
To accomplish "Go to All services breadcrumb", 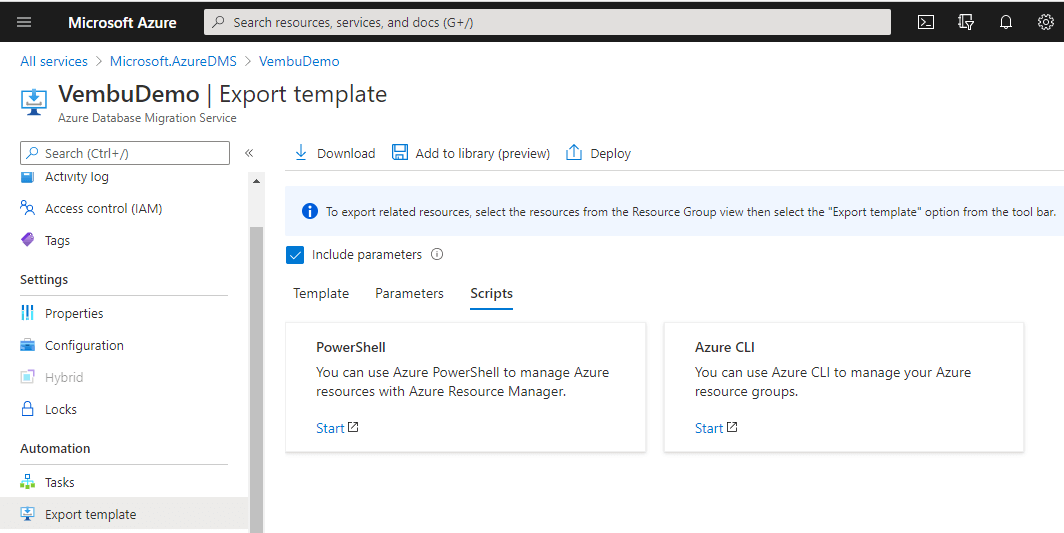I will tap(54, 61).
